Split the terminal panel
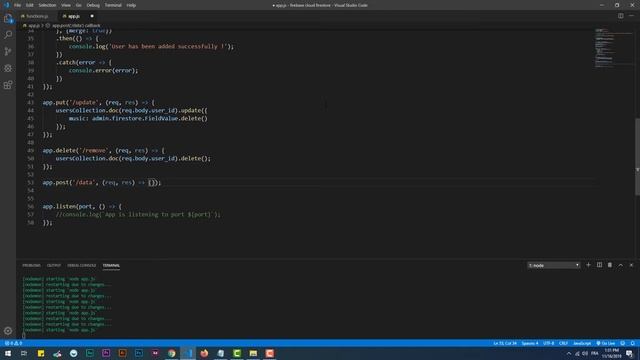 tap(599, 265)
